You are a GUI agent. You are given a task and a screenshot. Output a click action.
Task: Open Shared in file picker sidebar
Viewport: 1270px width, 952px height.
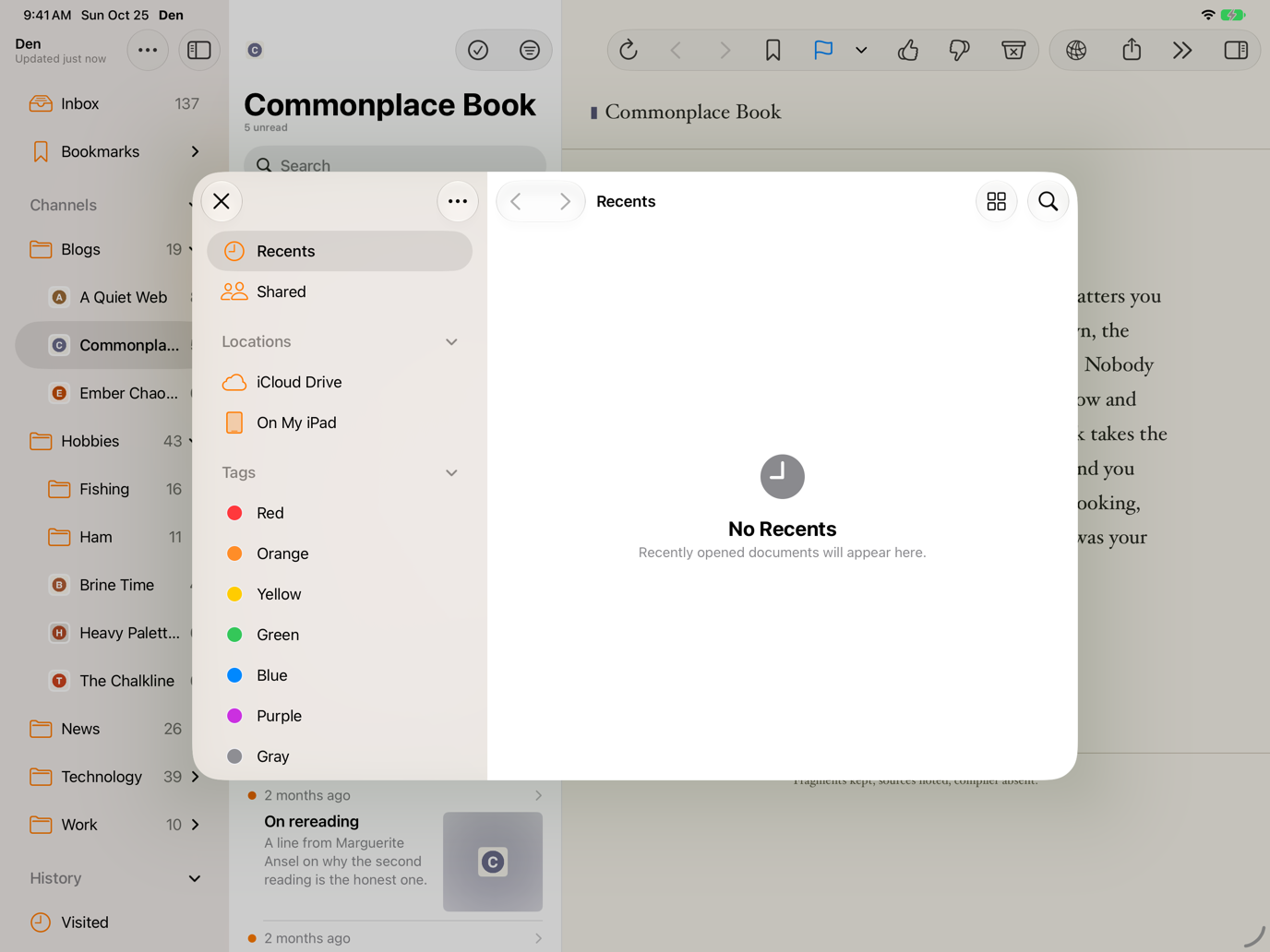click(340, 292)
